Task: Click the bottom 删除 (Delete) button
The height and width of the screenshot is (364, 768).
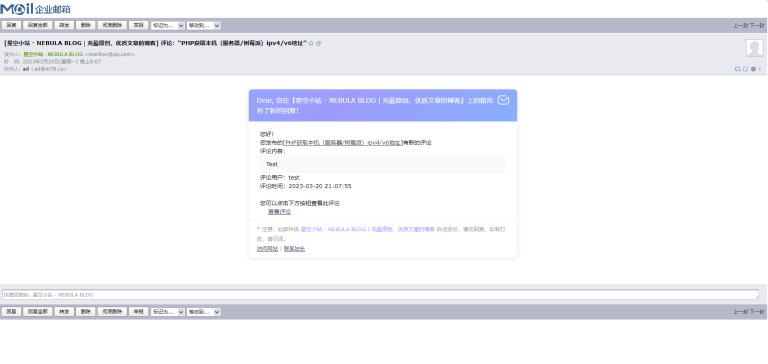Action: point(86,312)
